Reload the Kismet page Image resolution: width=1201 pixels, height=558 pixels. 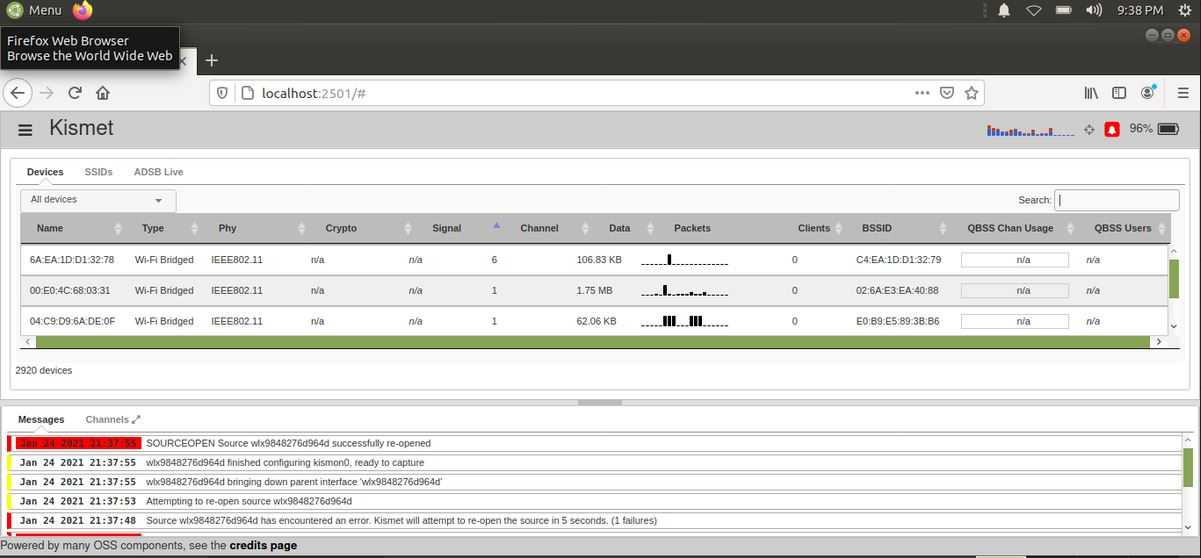coord(74,93)
